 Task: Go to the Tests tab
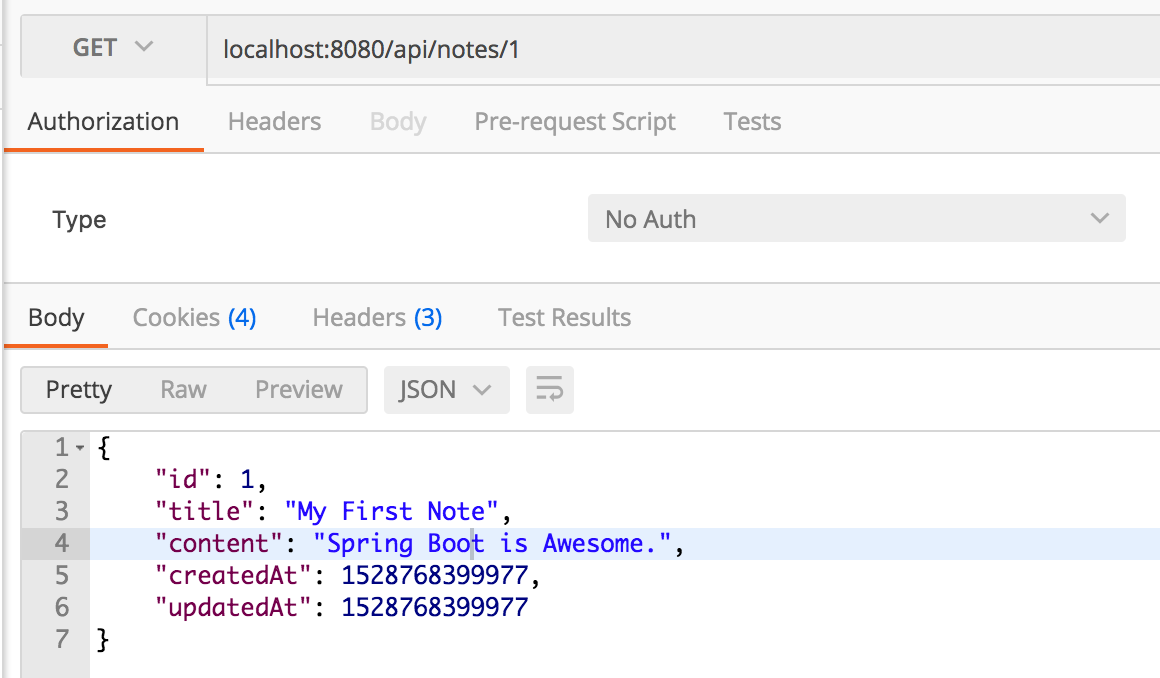[x=752, y=122]
